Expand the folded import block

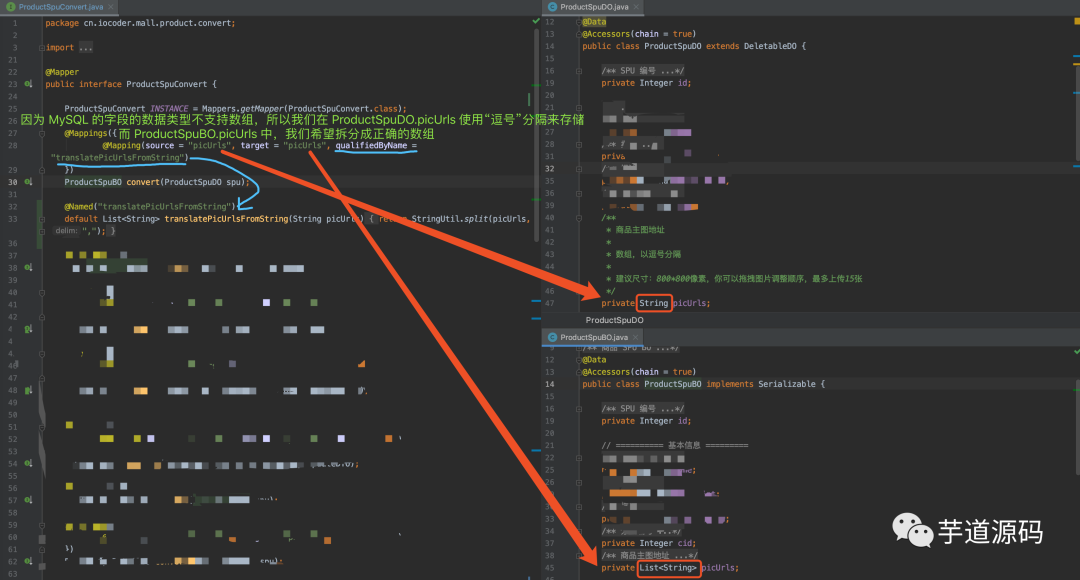click(x=42, y=48)
